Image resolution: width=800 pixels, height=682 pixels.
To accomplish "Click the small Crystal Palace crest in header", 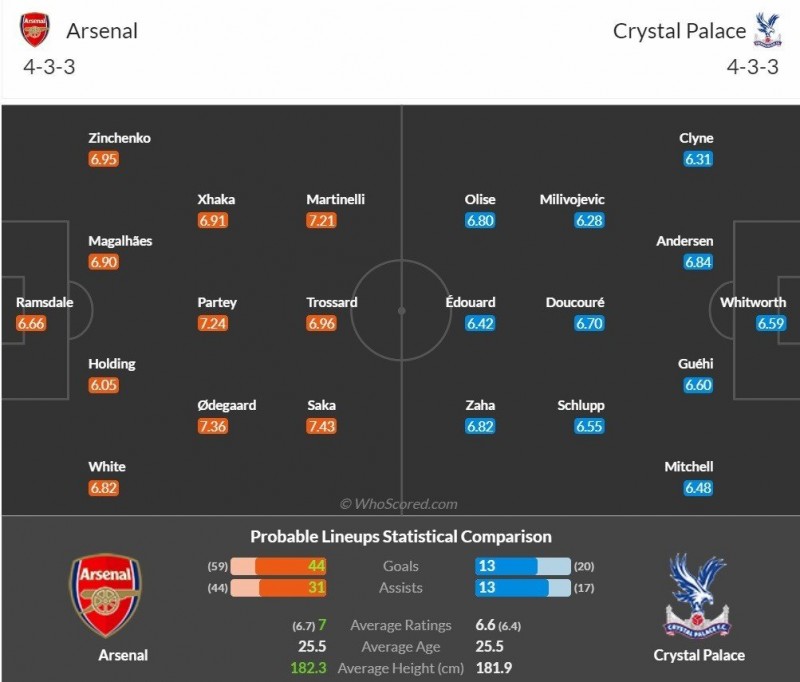I will [x=768, y=30].
